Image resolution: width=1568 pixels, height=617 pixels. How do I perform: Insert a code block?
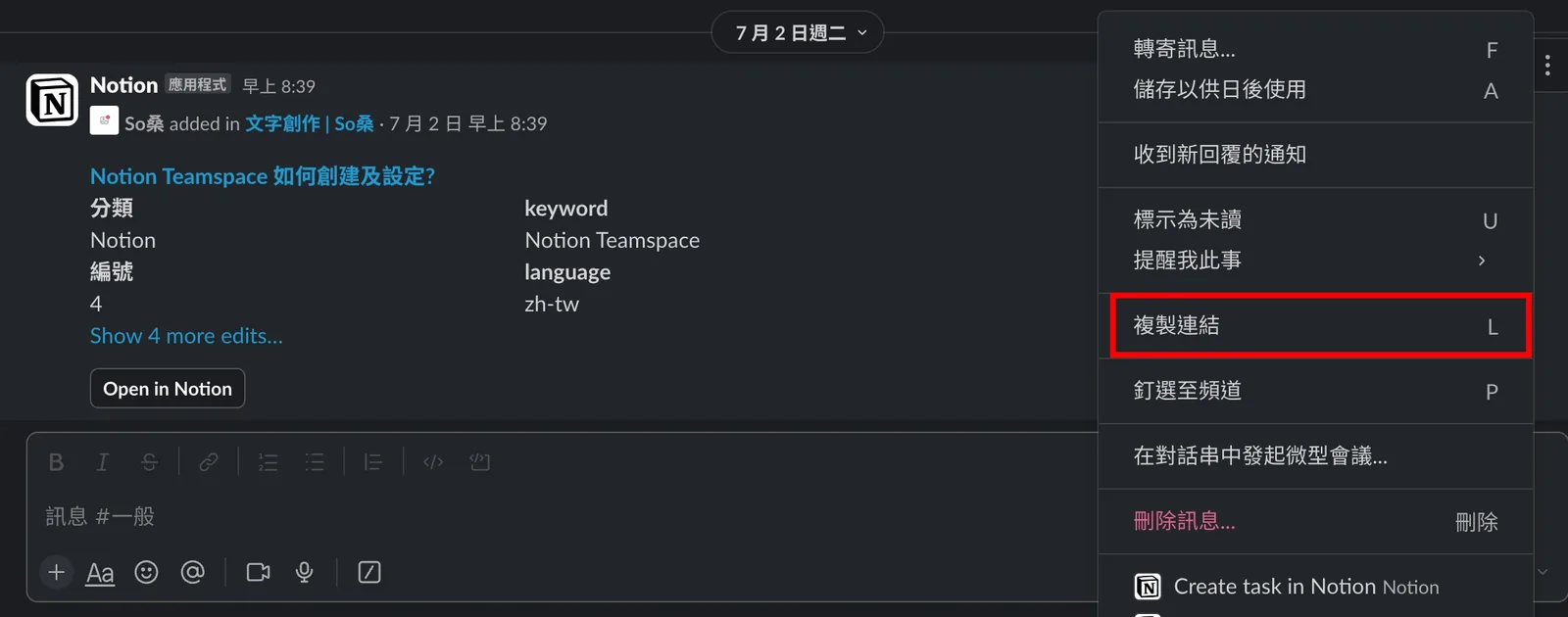pos(480,462)
